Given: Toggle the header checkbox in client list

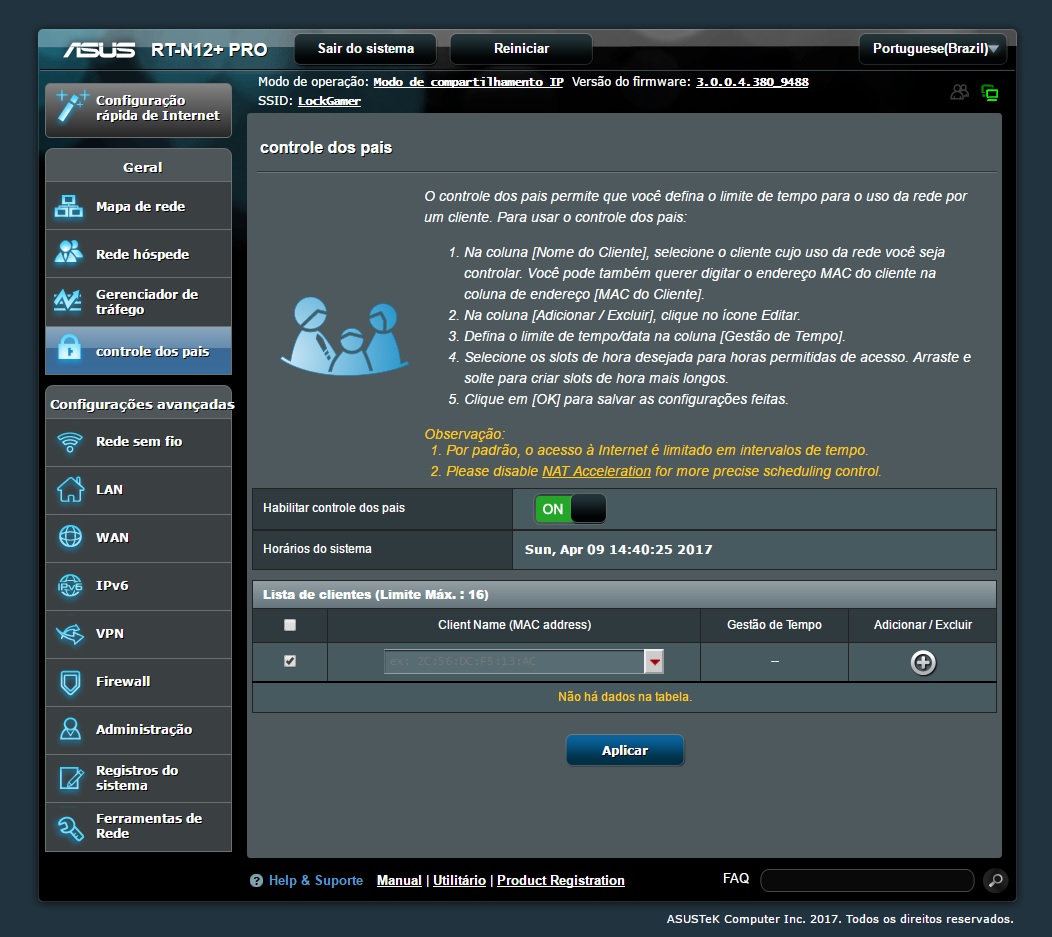Looking at the screenshot, I should click(290, 625).
